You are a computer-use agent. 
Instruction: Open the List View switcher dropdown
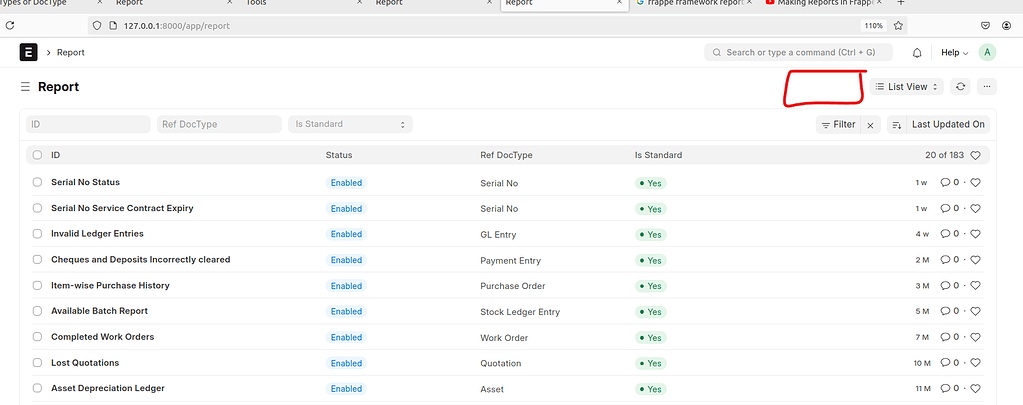tap(906, 87)
